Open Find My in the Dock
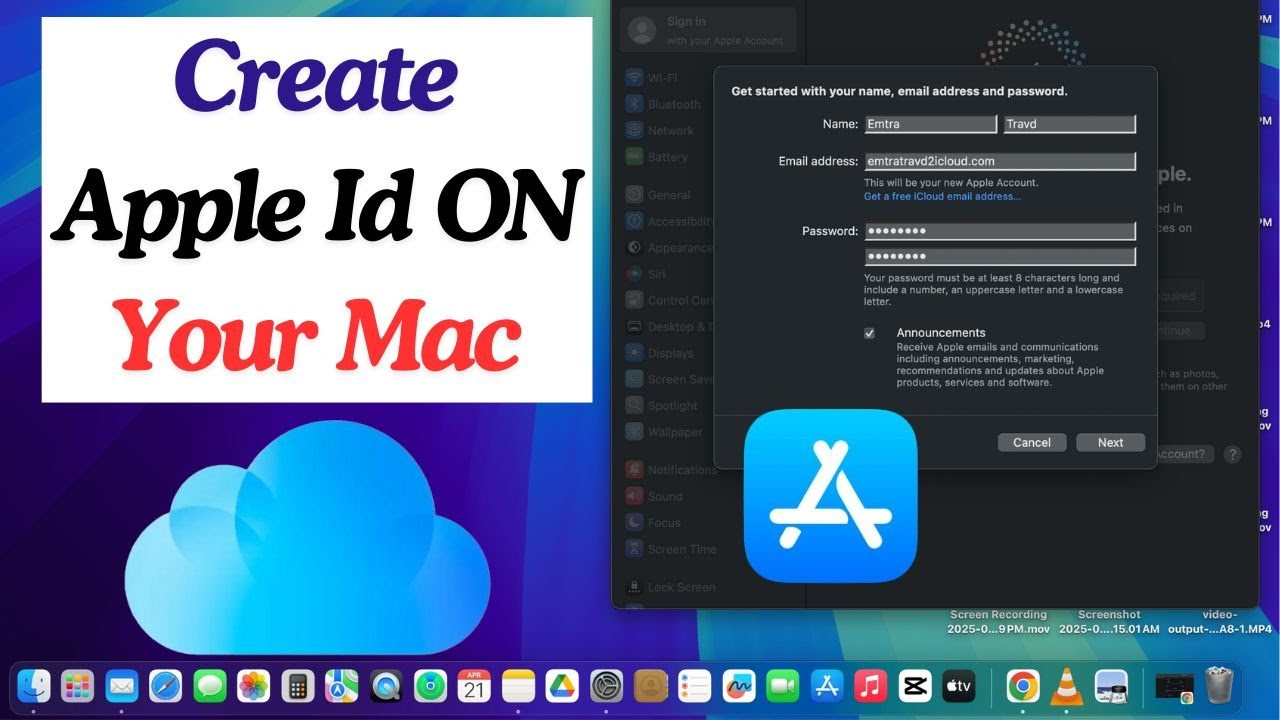This screenshot has height=720, width=1280. (x=430, y=686)
